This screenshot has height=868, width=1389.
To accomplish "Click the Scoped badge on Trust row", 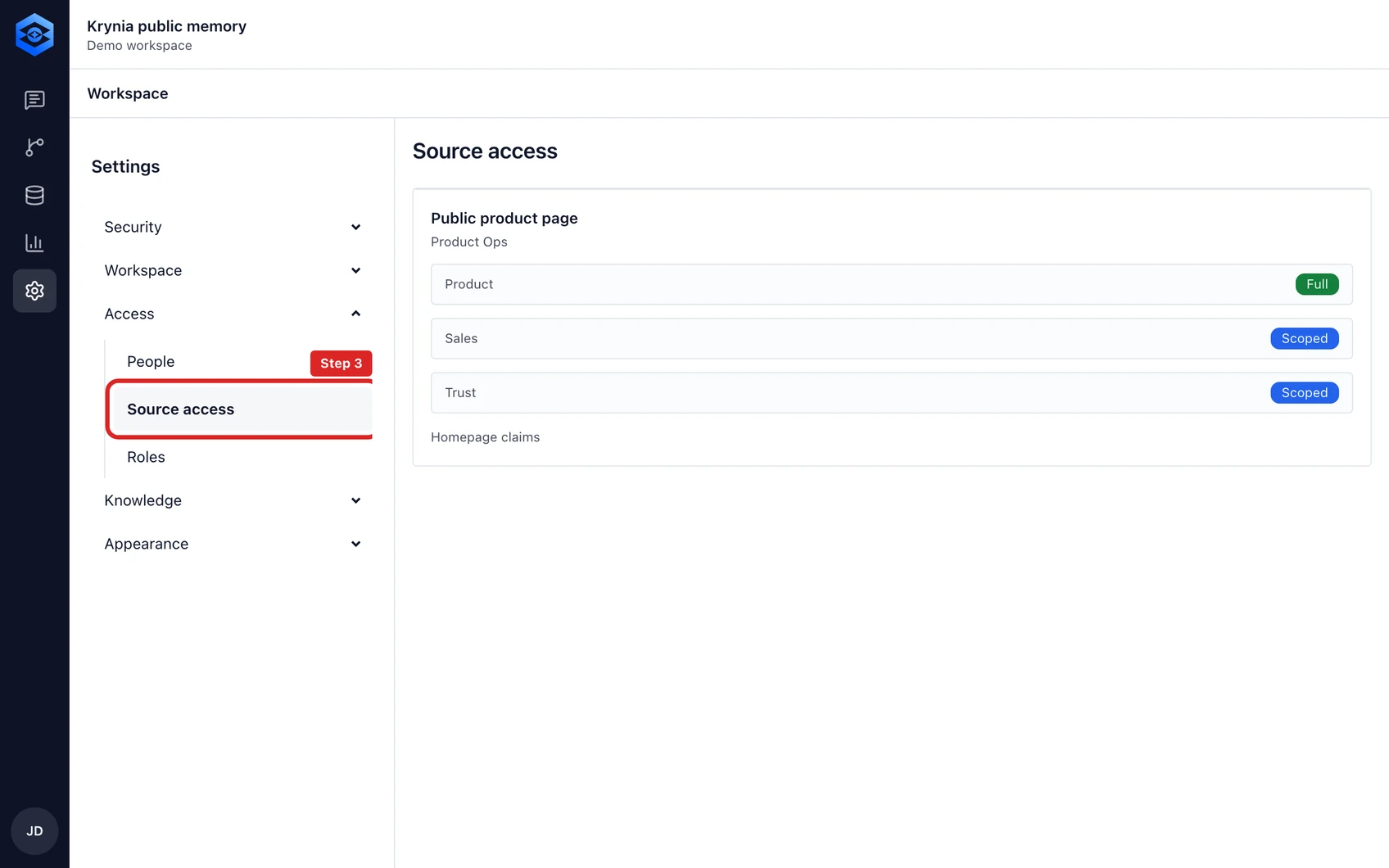I will [1305, 393].
